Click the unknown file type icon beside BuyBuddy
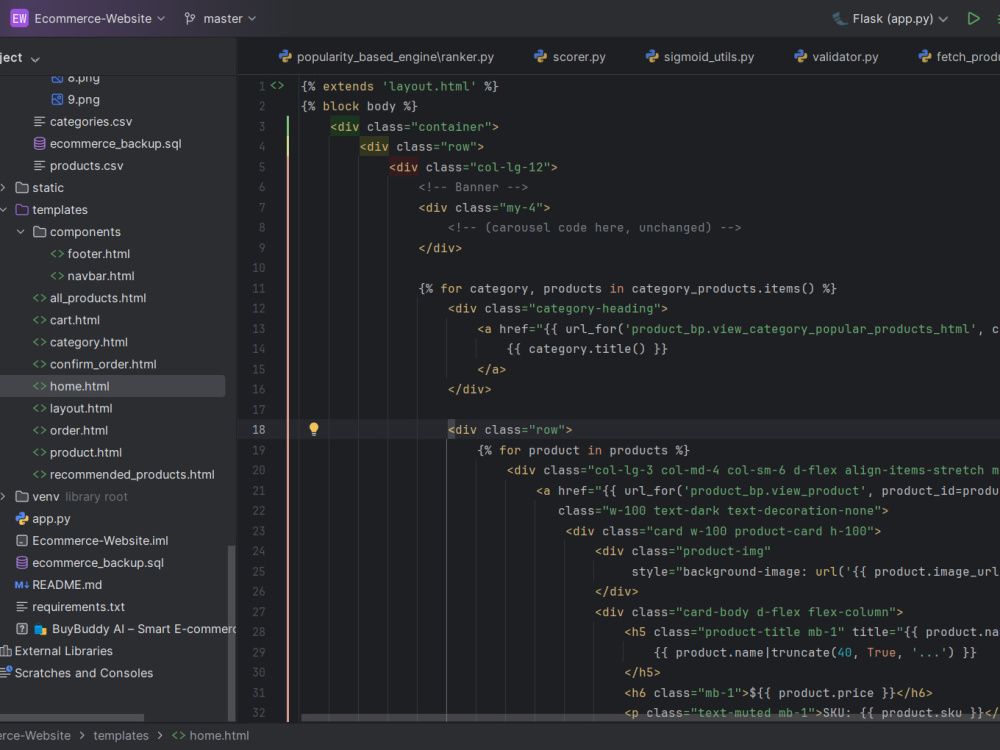This screenshot has width=1000, height=750. [22, 629]
